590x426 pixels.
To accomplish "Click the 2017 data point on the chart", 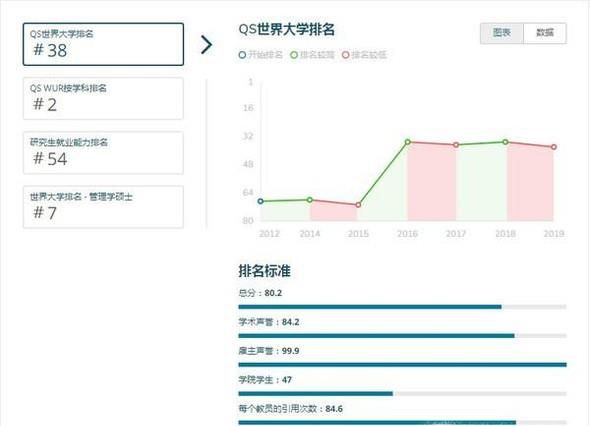I will pos(456,145).
